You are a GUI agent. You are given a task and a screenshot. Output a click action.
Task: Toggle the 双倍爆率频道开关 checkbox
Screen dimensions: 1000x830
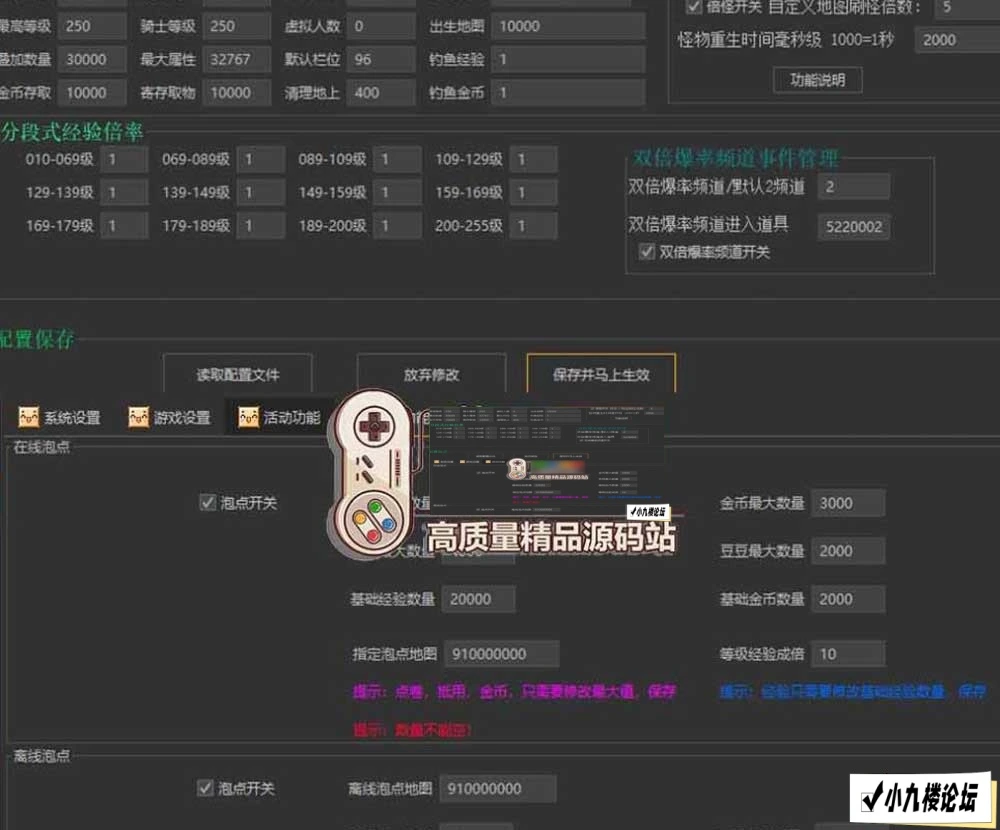pos(647,251)
